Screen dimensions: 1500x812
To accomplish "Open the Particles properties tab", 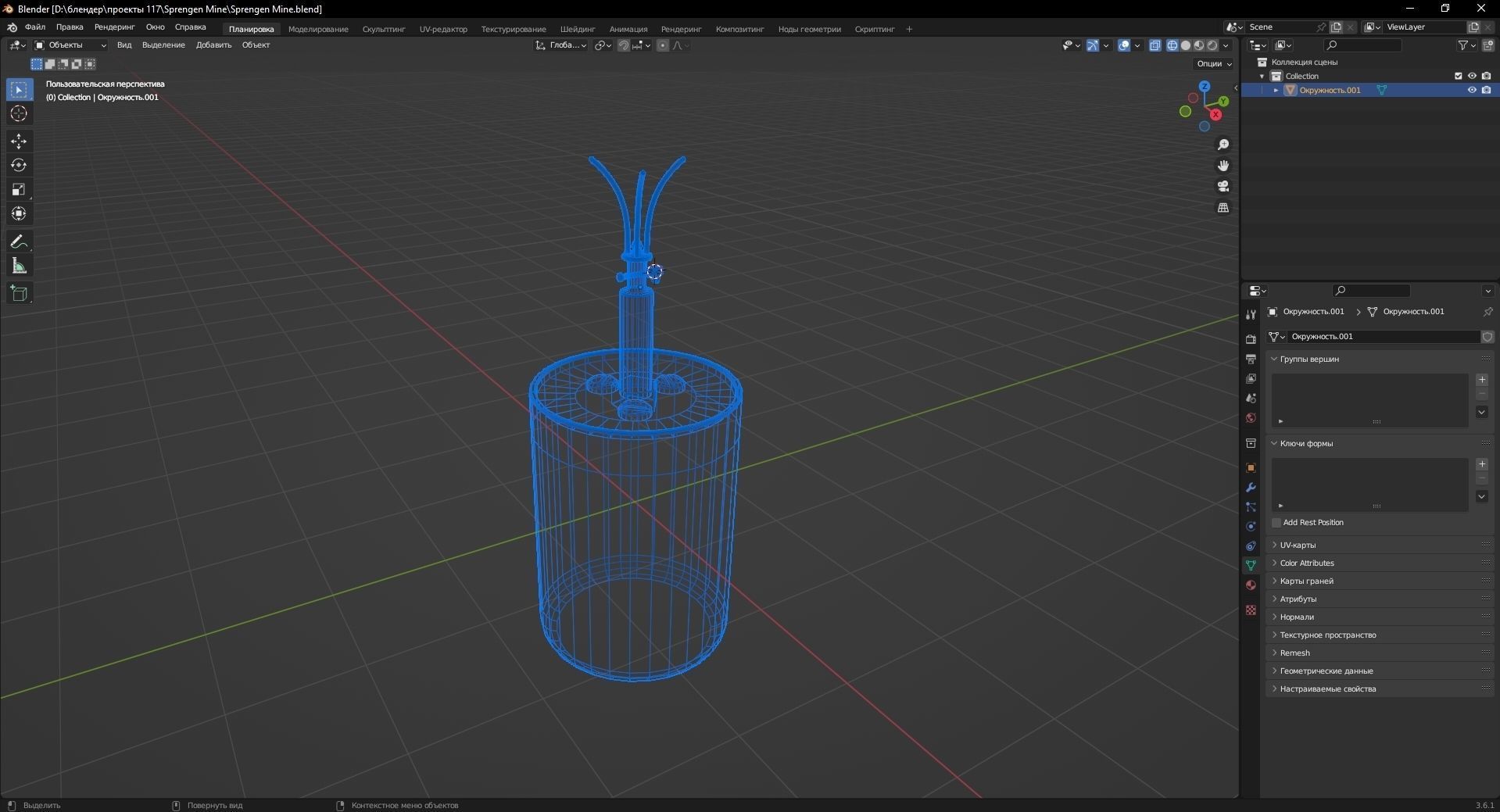I will pos(1251,507).
